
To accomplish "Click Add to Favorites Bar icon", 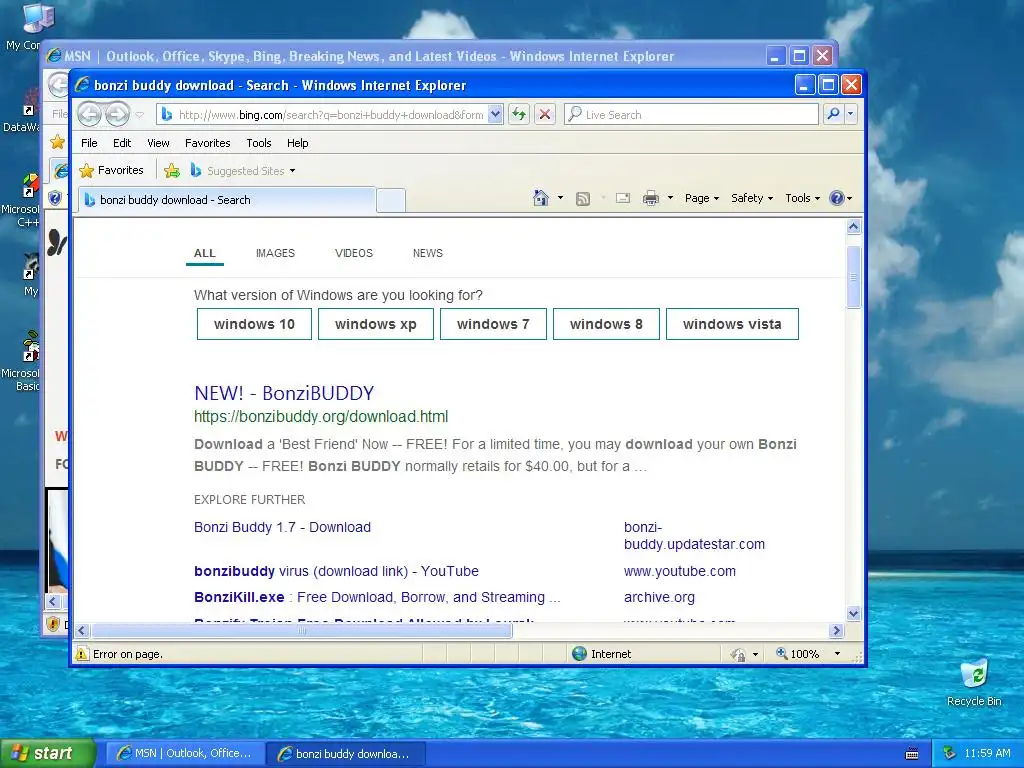I will (x=172, y=170).
